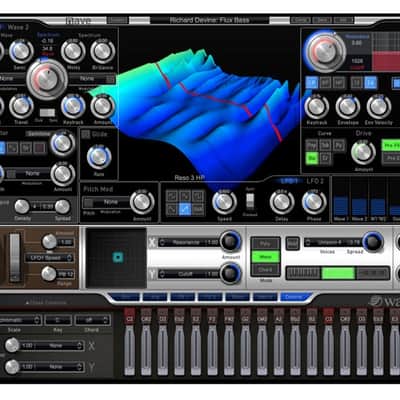The image size is (400, 400).
Task: Choose the HP filter type button
Action: click(x=339, y=83)
